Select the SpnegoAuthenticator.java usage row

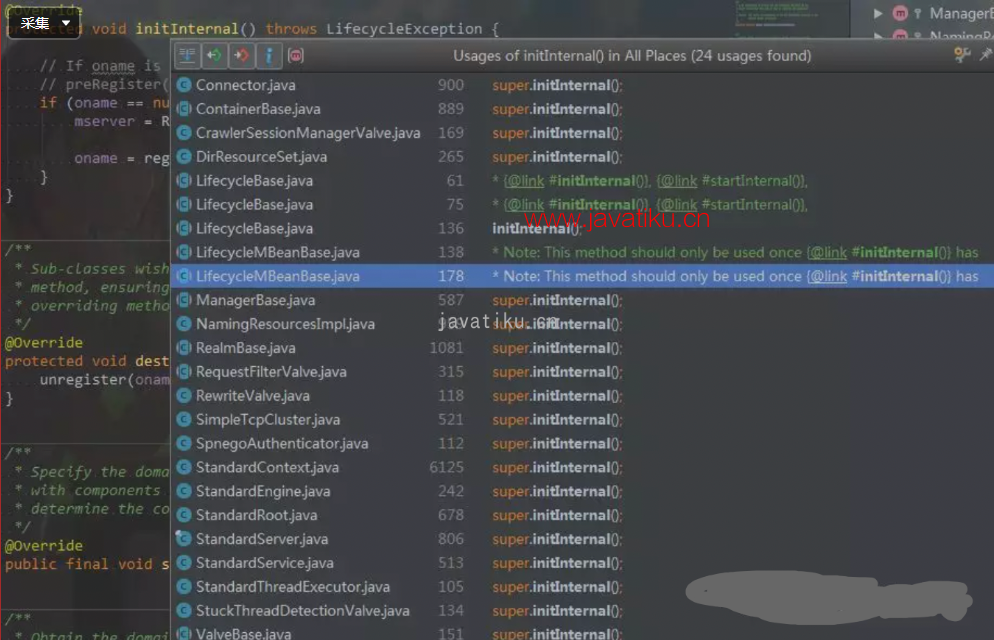[x=582, y=444]
